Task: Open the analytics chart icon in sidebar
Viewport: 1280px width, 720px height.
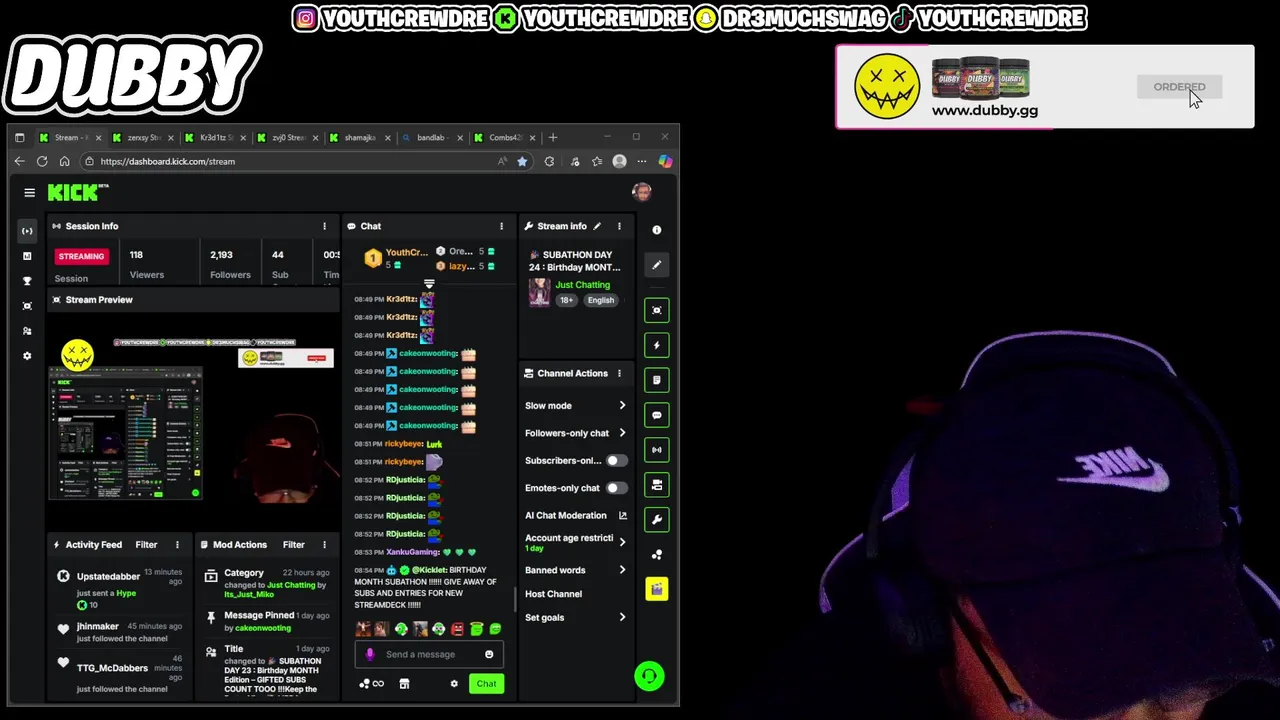Action: tap(27, 256)
